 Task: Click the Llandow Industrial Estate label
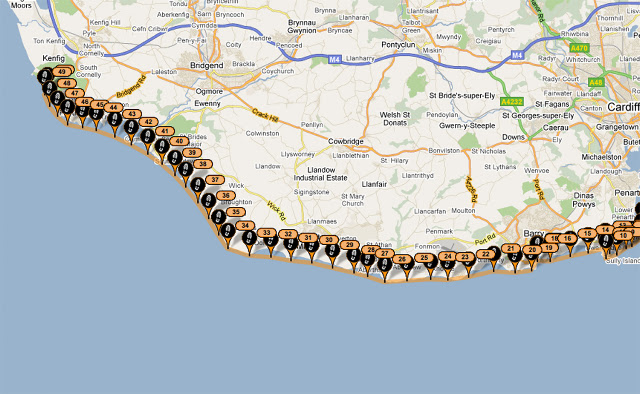pos(321,174)
